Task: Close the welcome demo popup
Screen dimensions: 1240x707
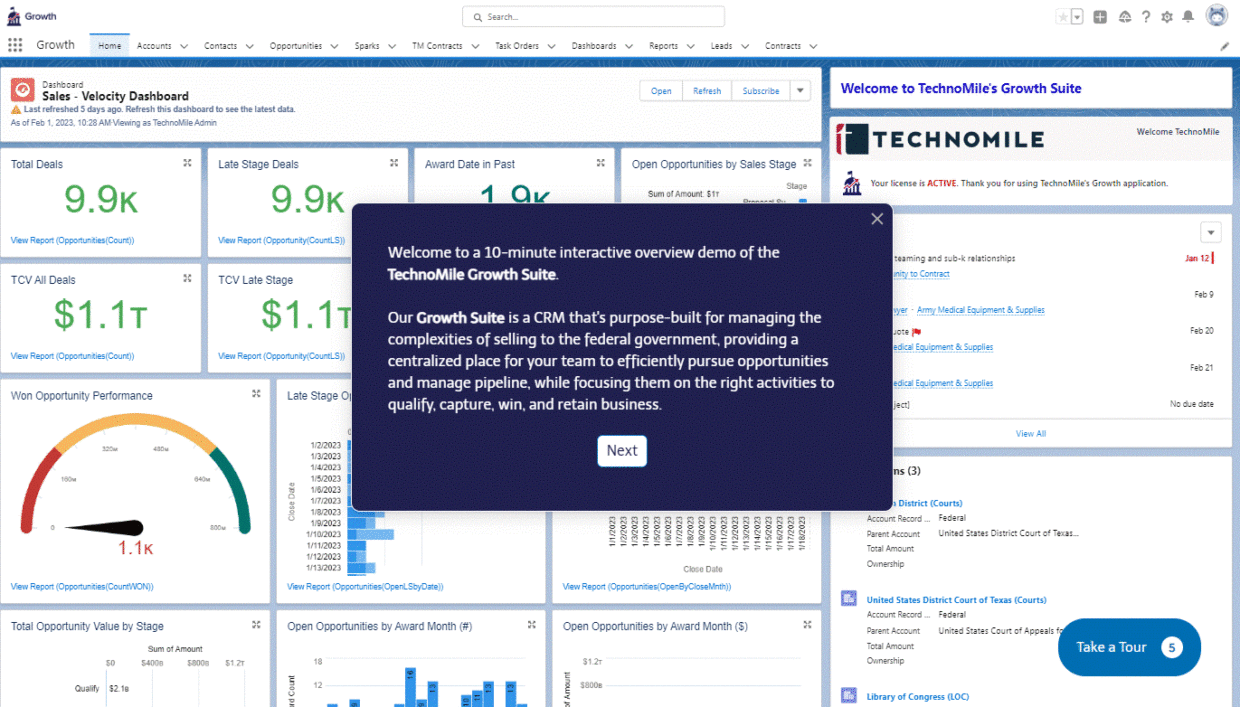Action: pyautogui.click(x=877, y=219)
